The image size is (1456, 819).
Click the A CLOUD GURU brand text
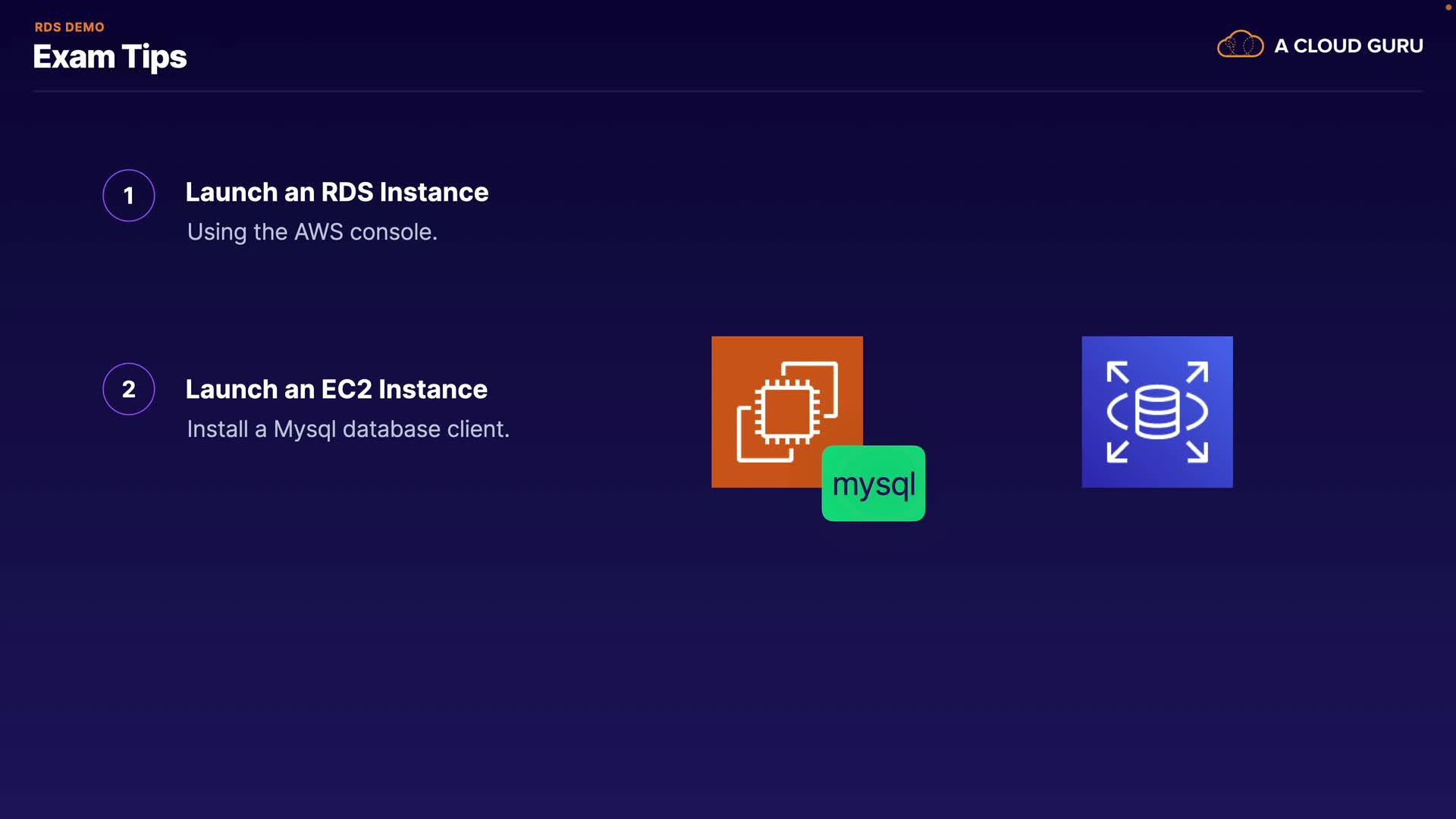tap(1348, 46)
